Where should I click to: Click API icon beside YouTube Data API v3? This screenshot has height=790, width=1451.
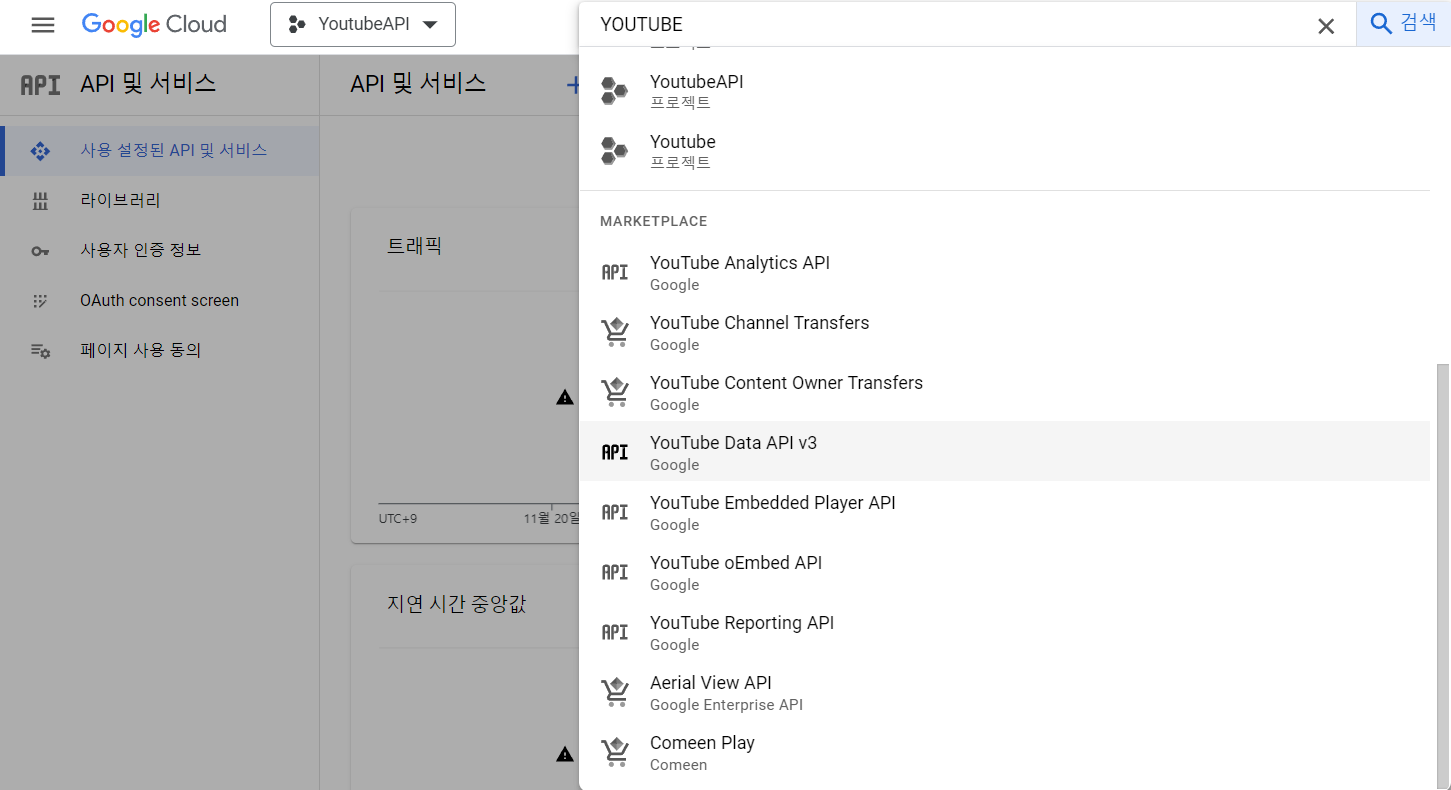pos(615,452)
